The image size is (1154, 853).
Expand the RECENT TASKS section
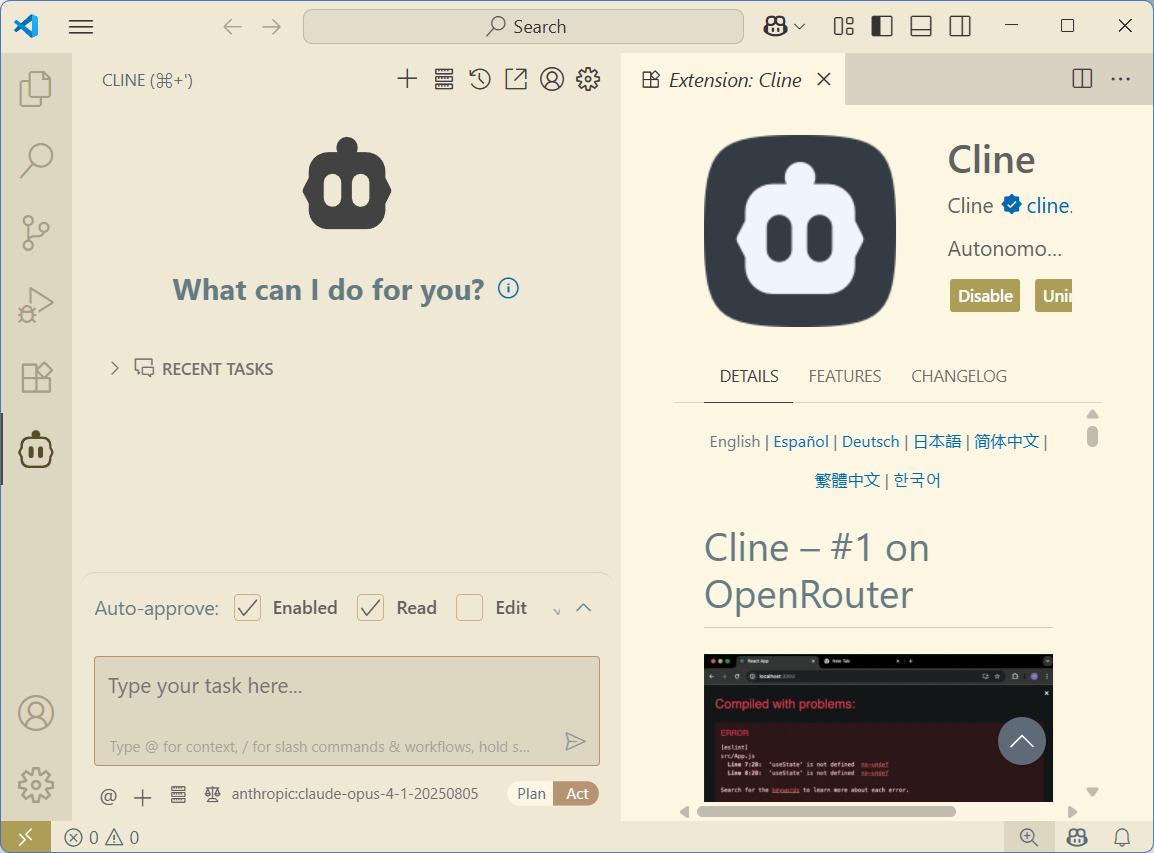click(x=114, y=368)
